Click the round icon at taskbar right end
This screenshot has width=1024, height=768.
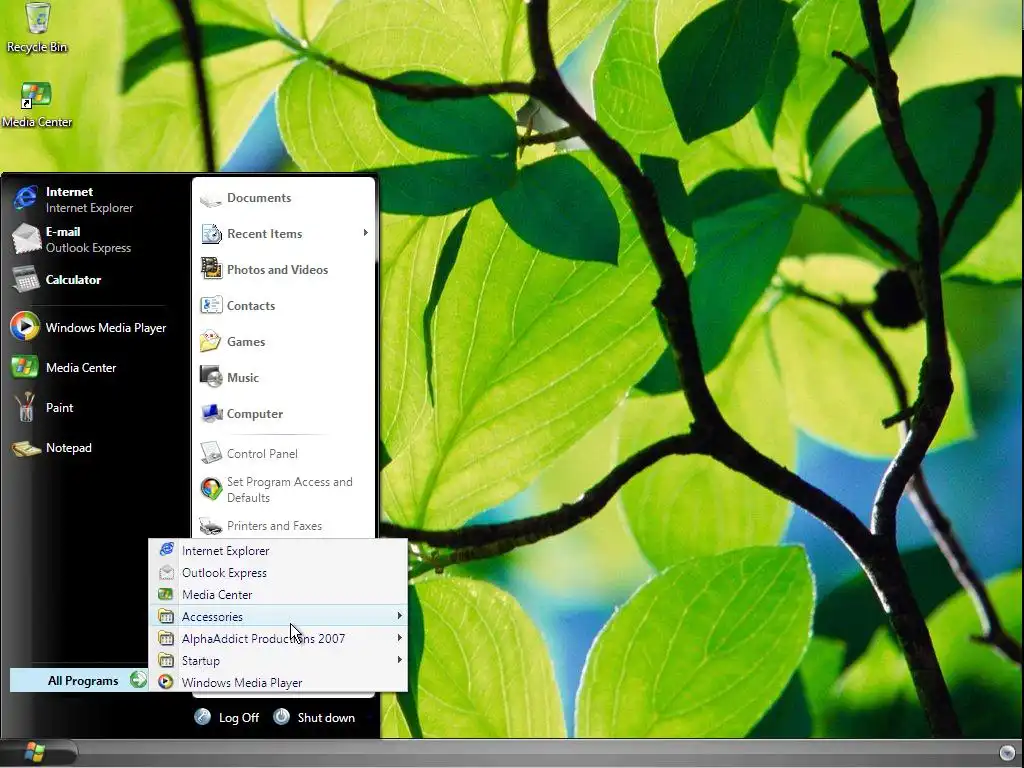pyautogui.click(x=1006, y=752)
